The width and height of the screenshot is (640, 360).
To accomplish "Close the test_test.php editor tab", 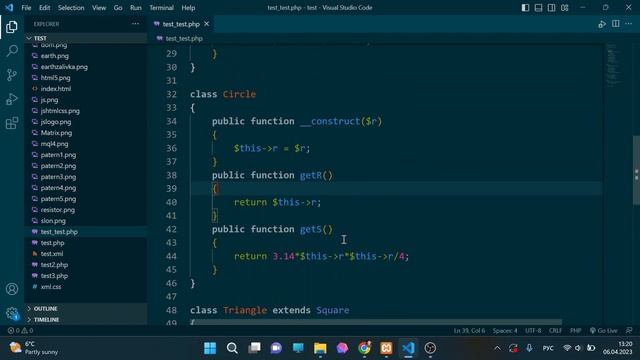I will point(207,24).
